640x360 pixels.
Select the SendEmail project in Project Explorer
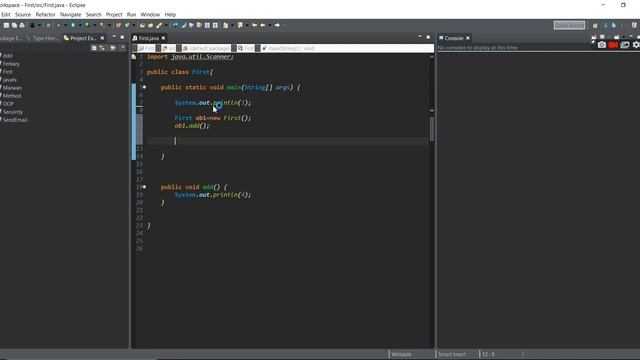tap(14, 120)
